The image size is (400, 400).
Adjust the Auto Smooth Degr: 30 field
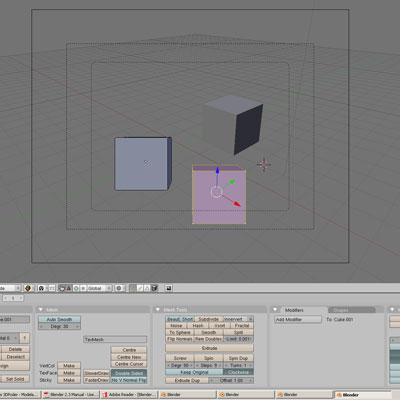[59, 326]
